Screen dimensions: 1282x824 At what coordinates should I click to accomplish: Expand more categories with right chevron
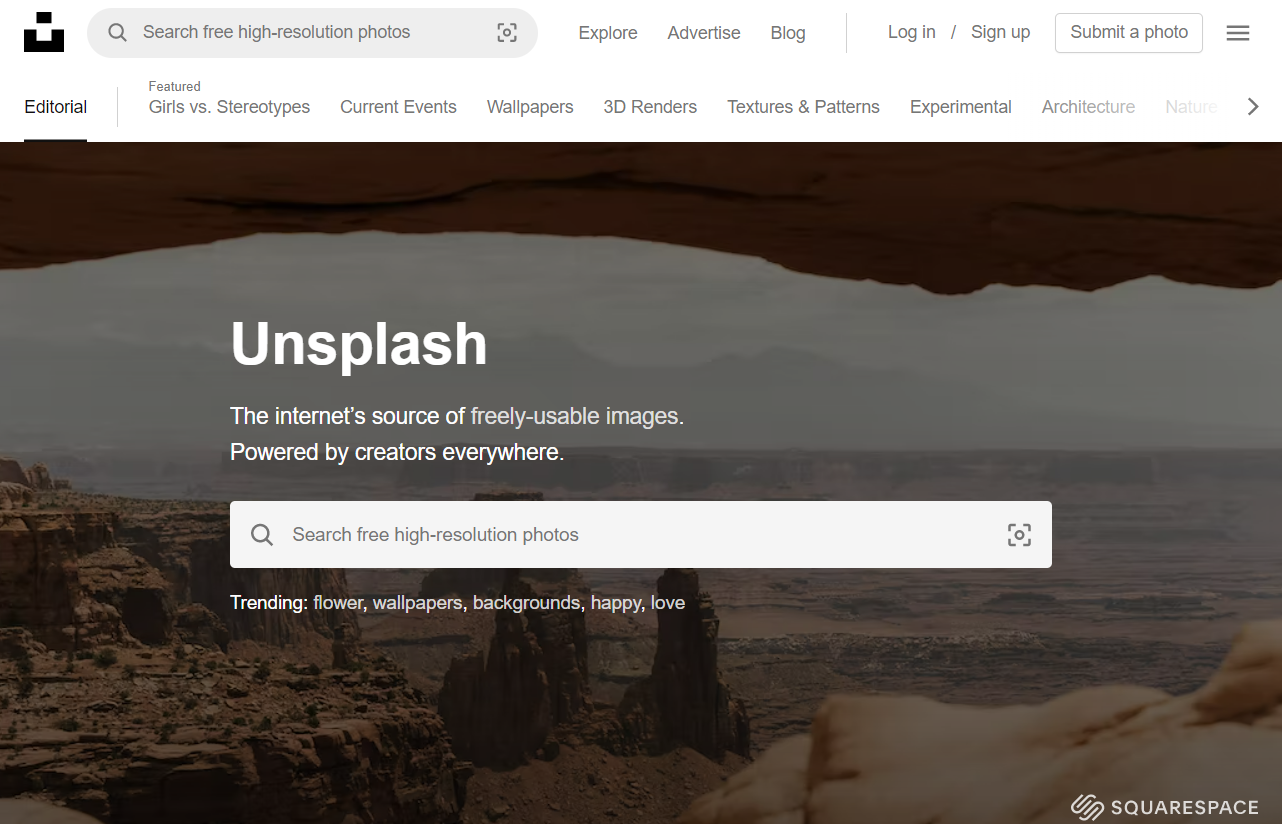point(1253,107)
